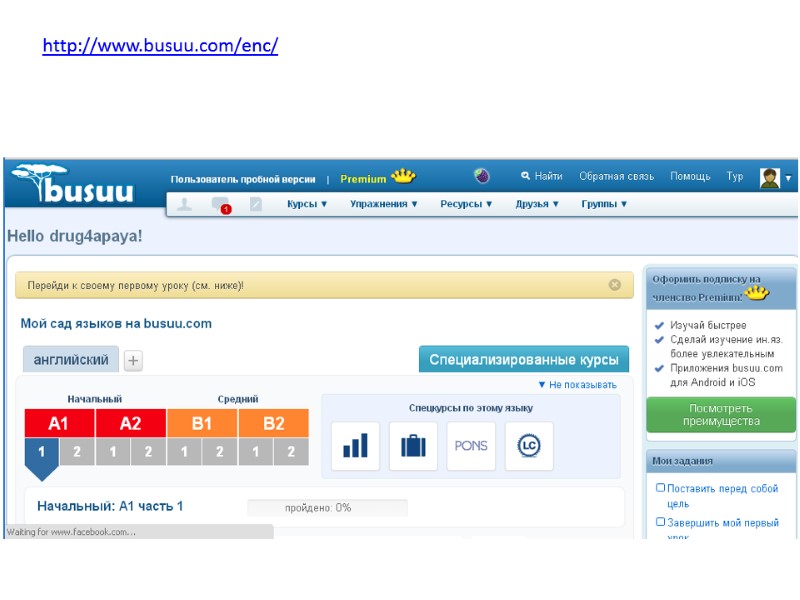Select part 1 under A1
Viewport: 800px width, 600px height.
pyautogui.click(x=41, y=452)
